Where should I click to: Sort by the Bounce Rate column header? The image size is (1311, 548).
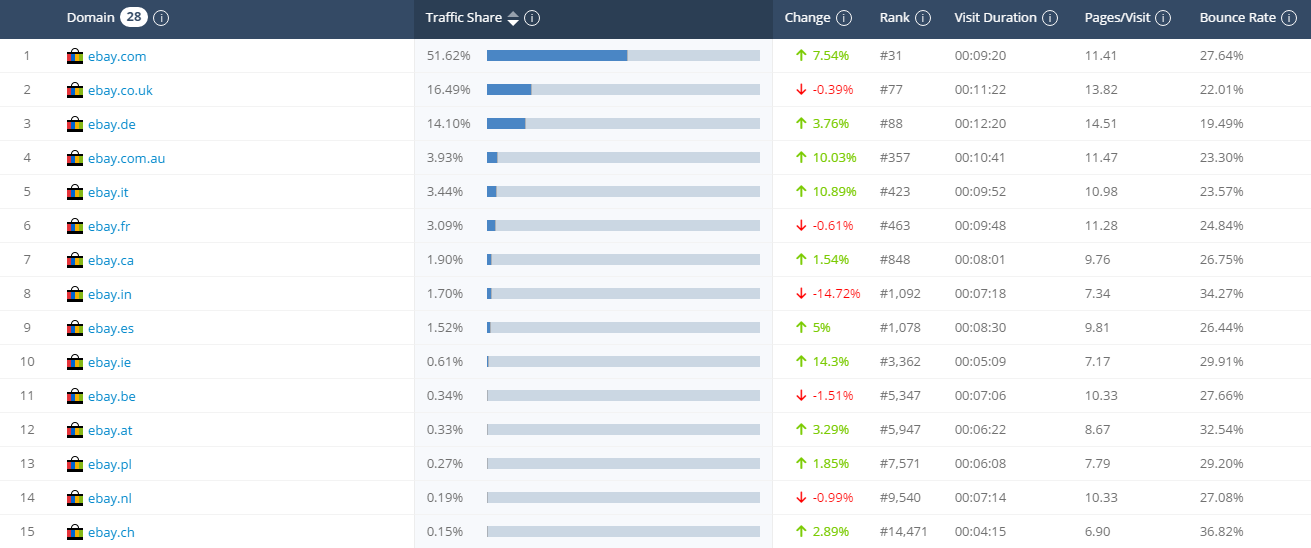pyautogui.click(x=1236, y=18)
